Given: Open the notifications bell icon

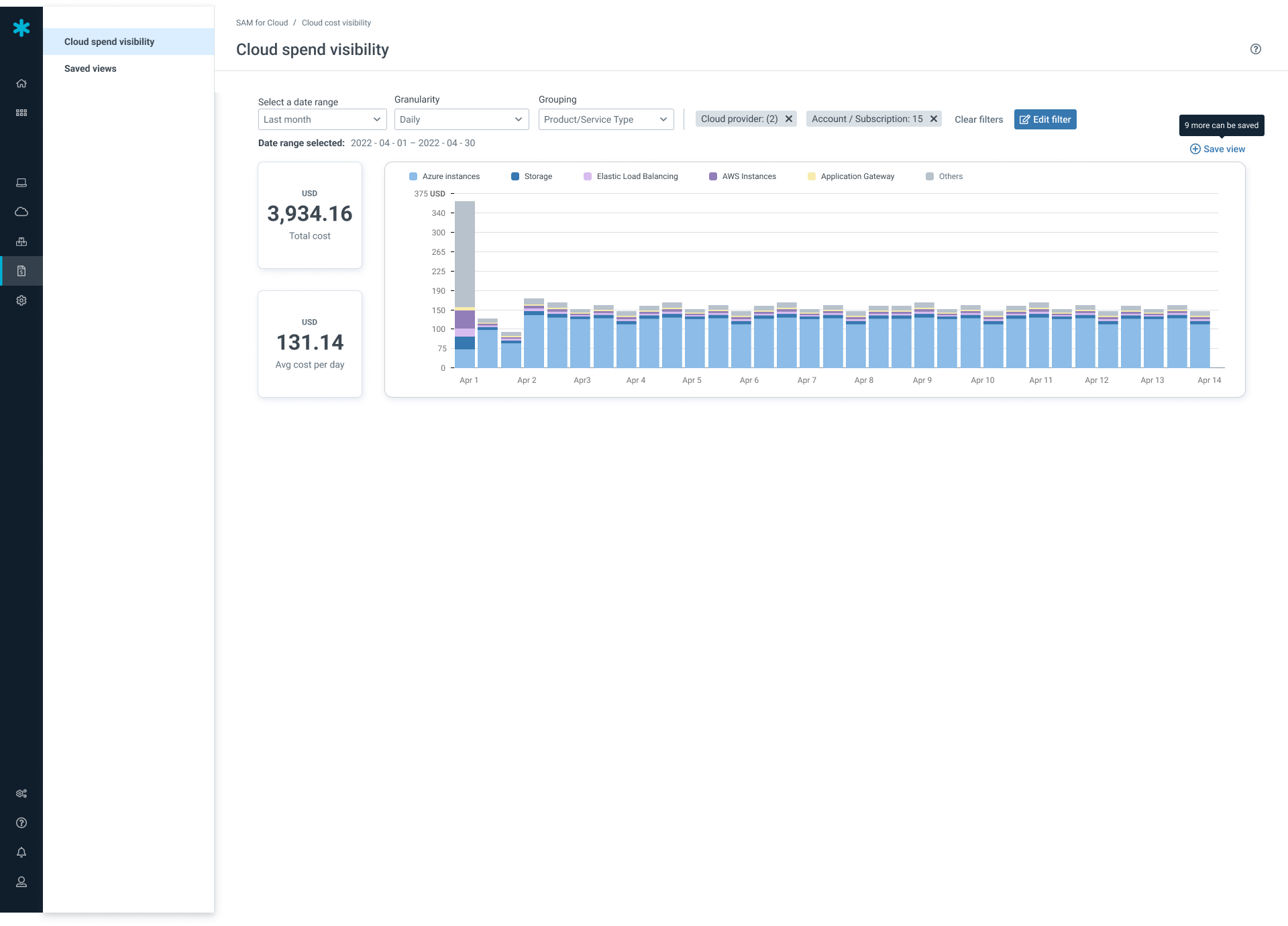Looking at the screenshot, I should click(x=21, y=852).
